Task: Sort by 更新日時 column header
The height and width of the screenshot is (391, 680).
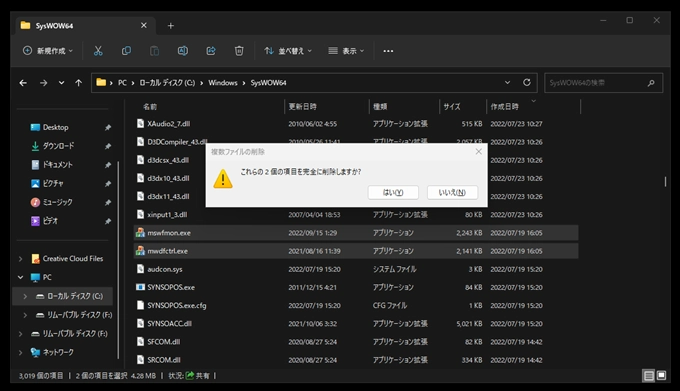Action: [302, 107]
